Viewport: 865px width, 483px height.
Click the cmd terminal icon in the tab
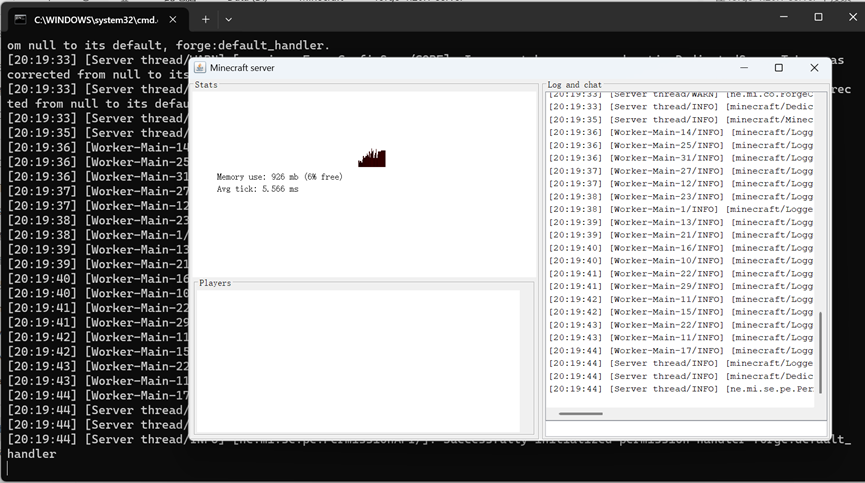(20, 19)
